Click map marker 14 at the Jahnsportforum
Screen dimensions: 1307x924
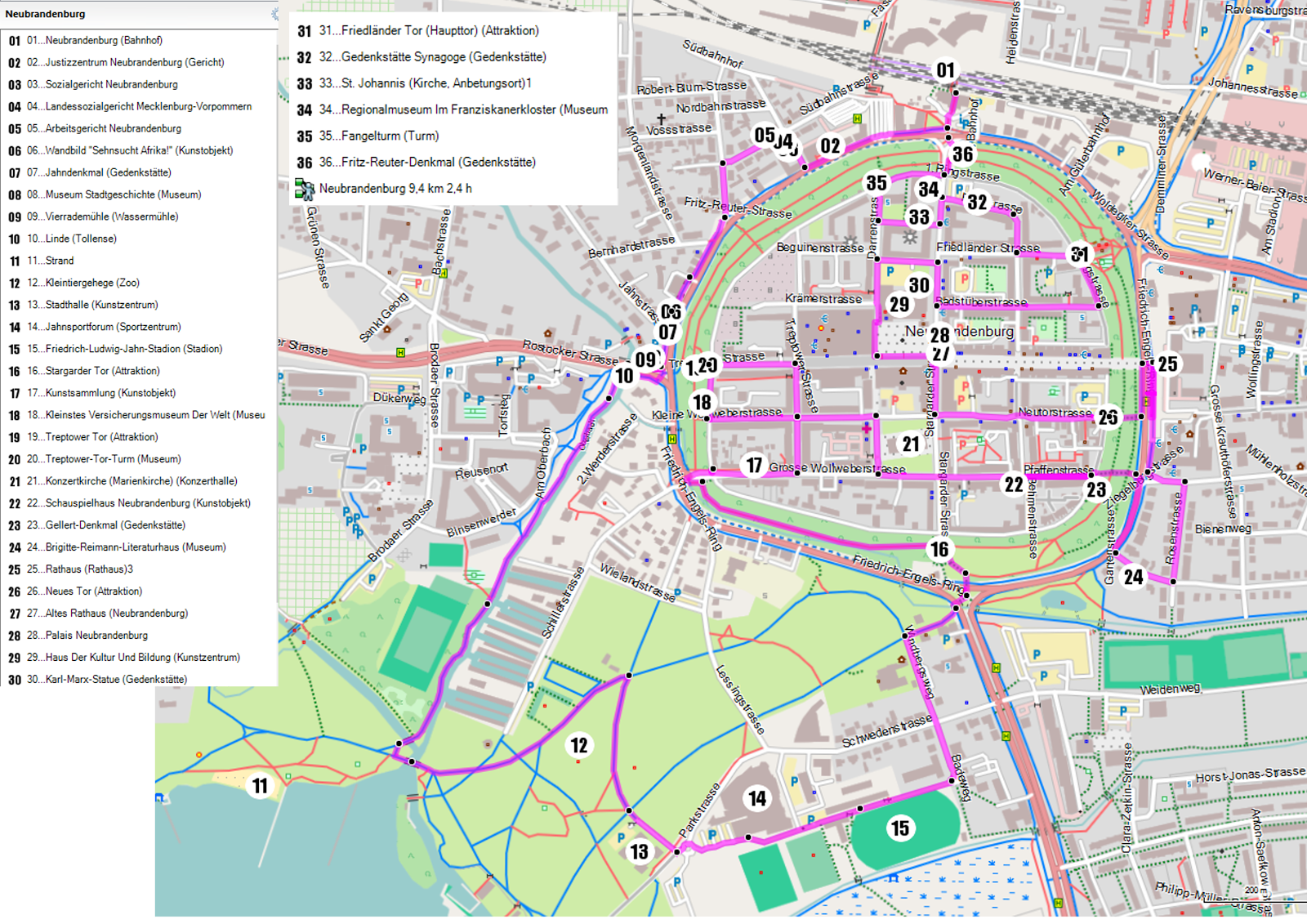pyautogui.click(x=757, y=798)
